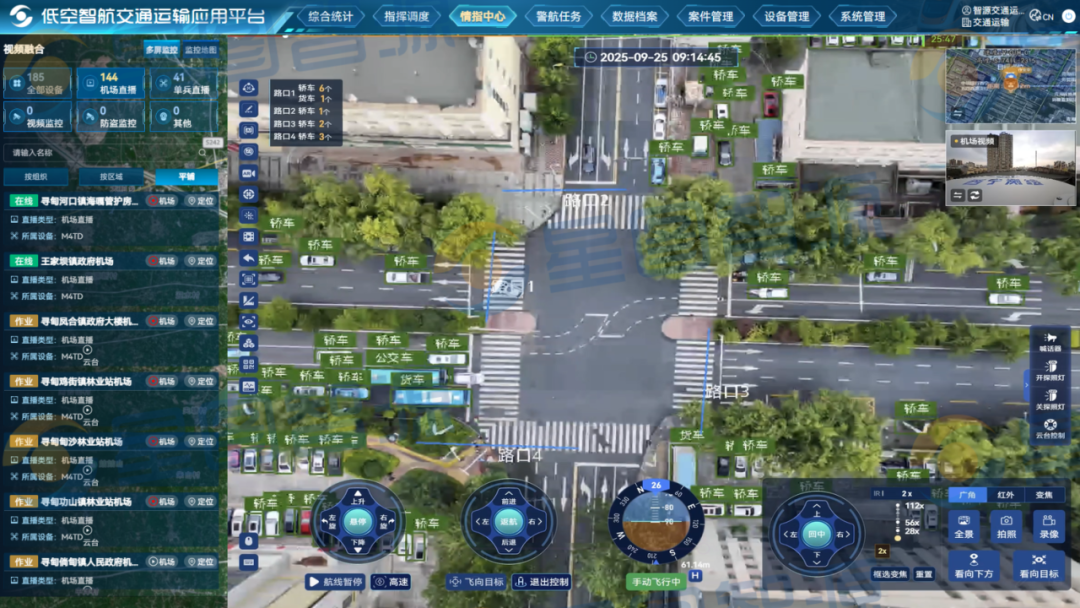Click the 喊话器 loudspeaker icon
This screenshot has height=608, width=1080.
pyautogui.click(x=1050, y=342)
